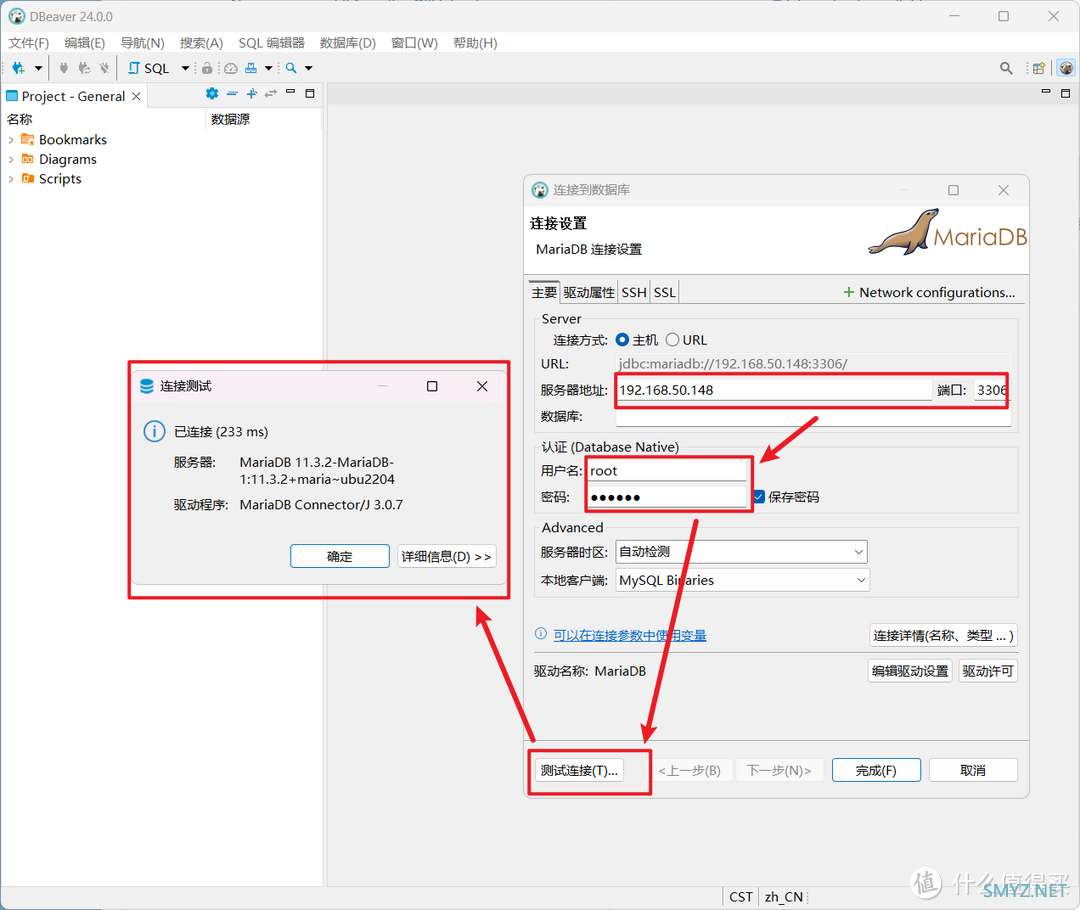
Task: Select the Diagrams tree item
Action: coord(59,159)
